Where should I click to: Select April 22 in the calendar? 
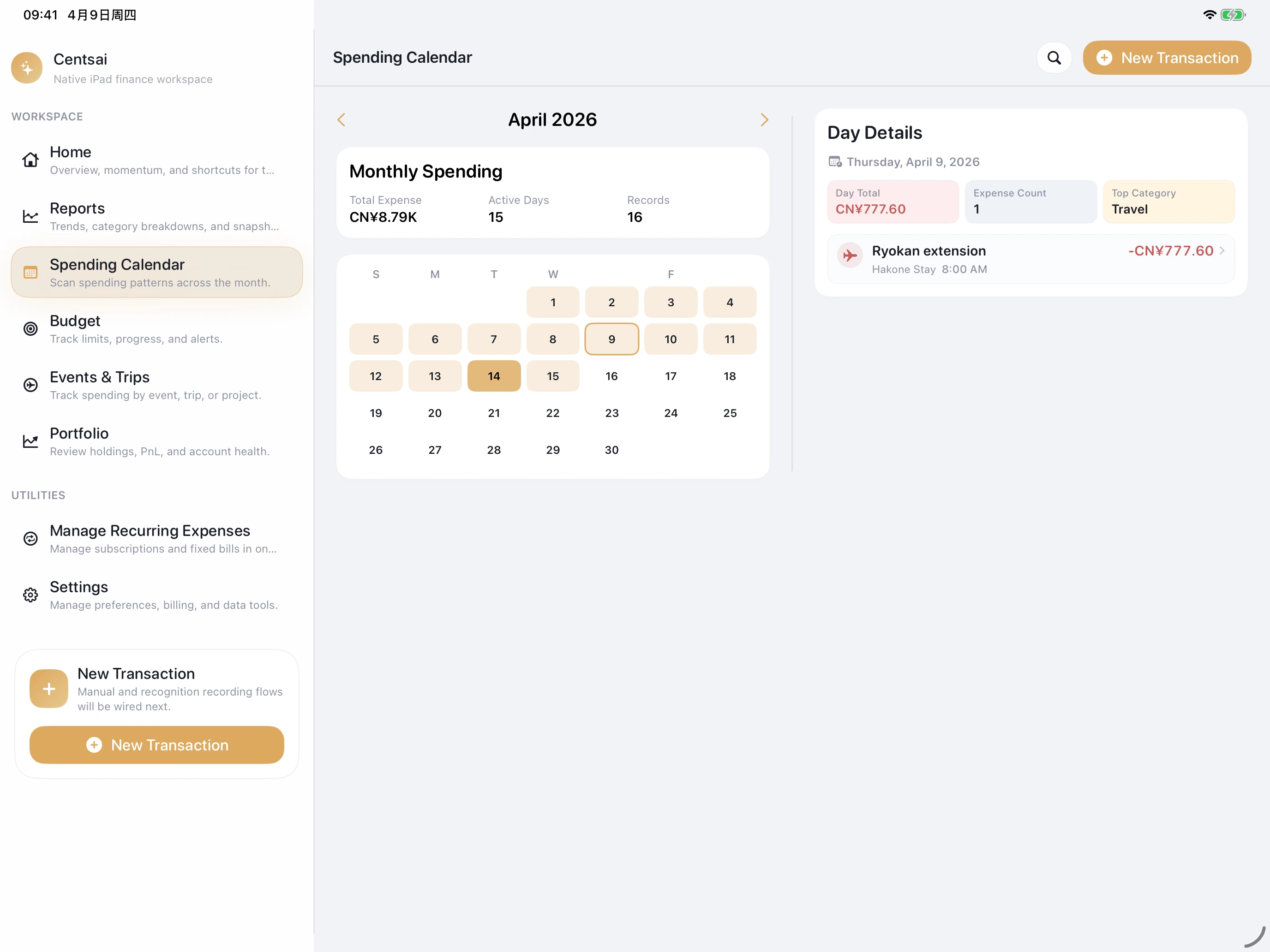[552, 413]
